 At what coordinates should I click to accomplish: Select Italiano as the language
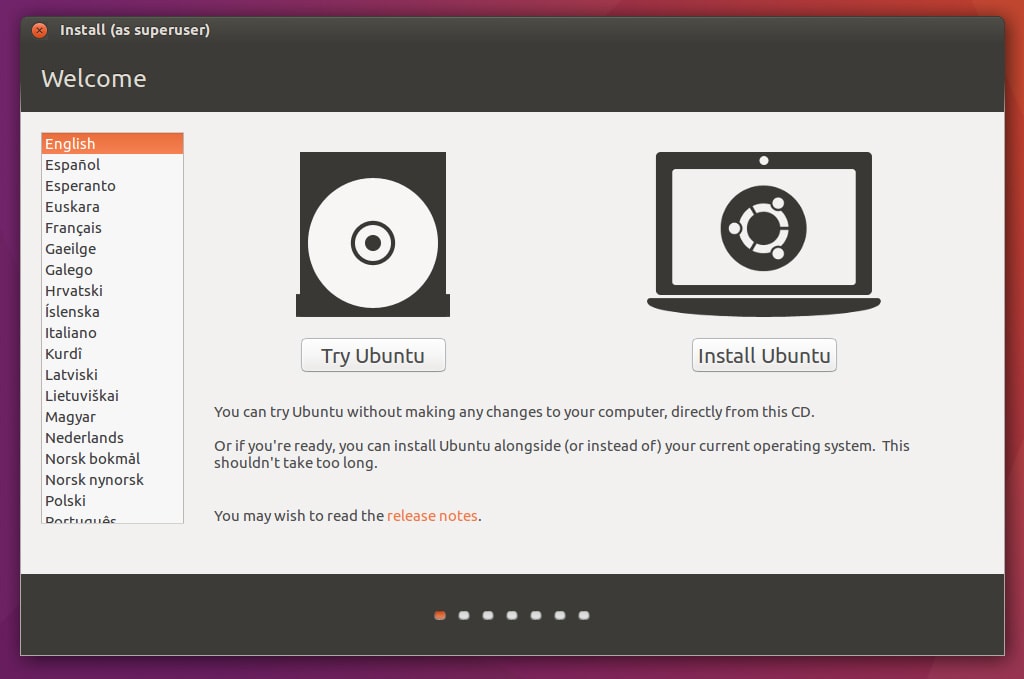[x=70, y=332]
